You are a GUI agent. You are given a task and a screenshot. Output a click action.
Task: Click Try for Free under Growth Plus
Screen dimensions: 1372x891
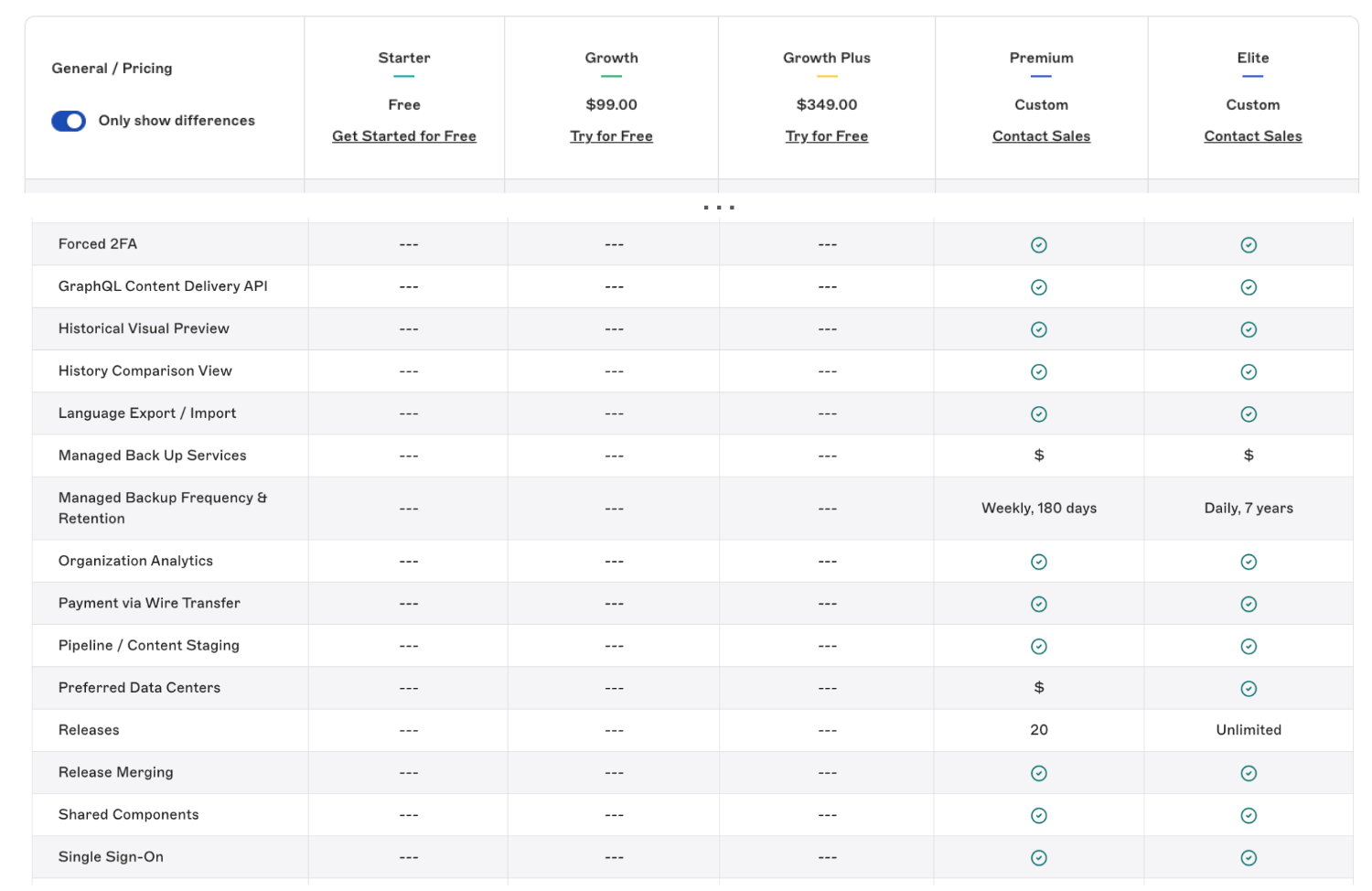coord(826,136)
